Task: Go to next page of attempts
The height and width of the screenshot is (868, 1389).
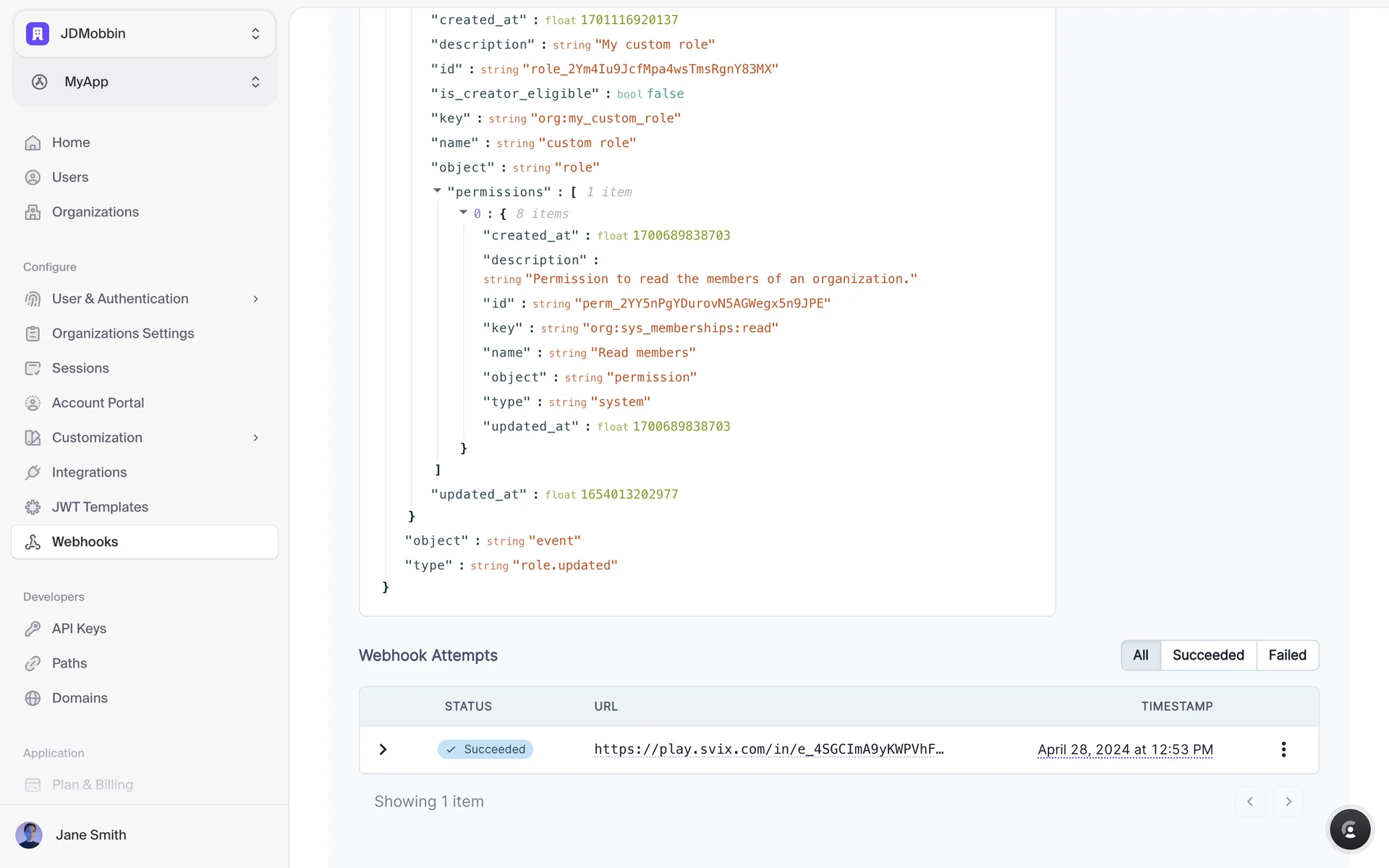Action: click(x=1288, y=801)
